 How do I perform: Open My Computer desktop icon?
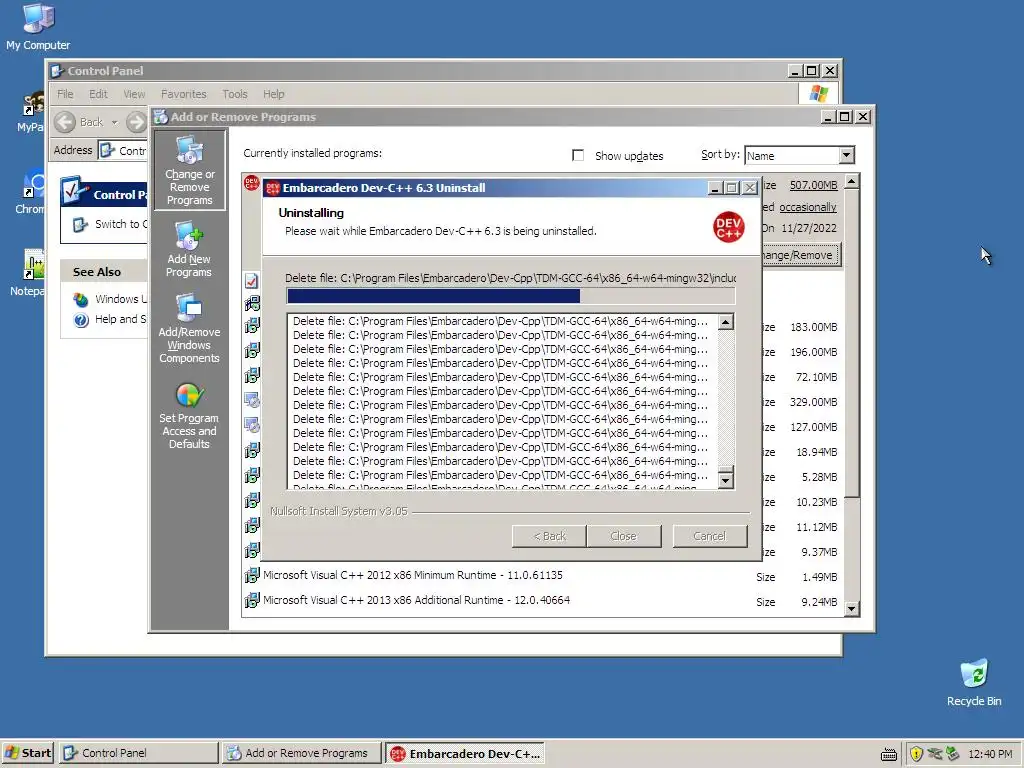point(38,18)
